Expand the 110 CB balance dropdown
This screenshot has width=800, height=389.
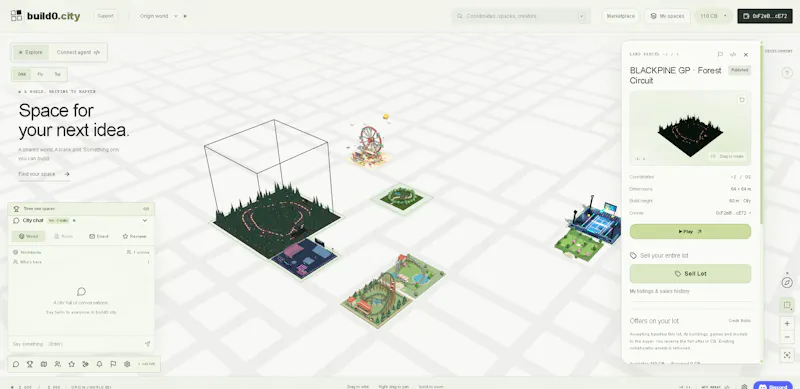click(713, 16)
